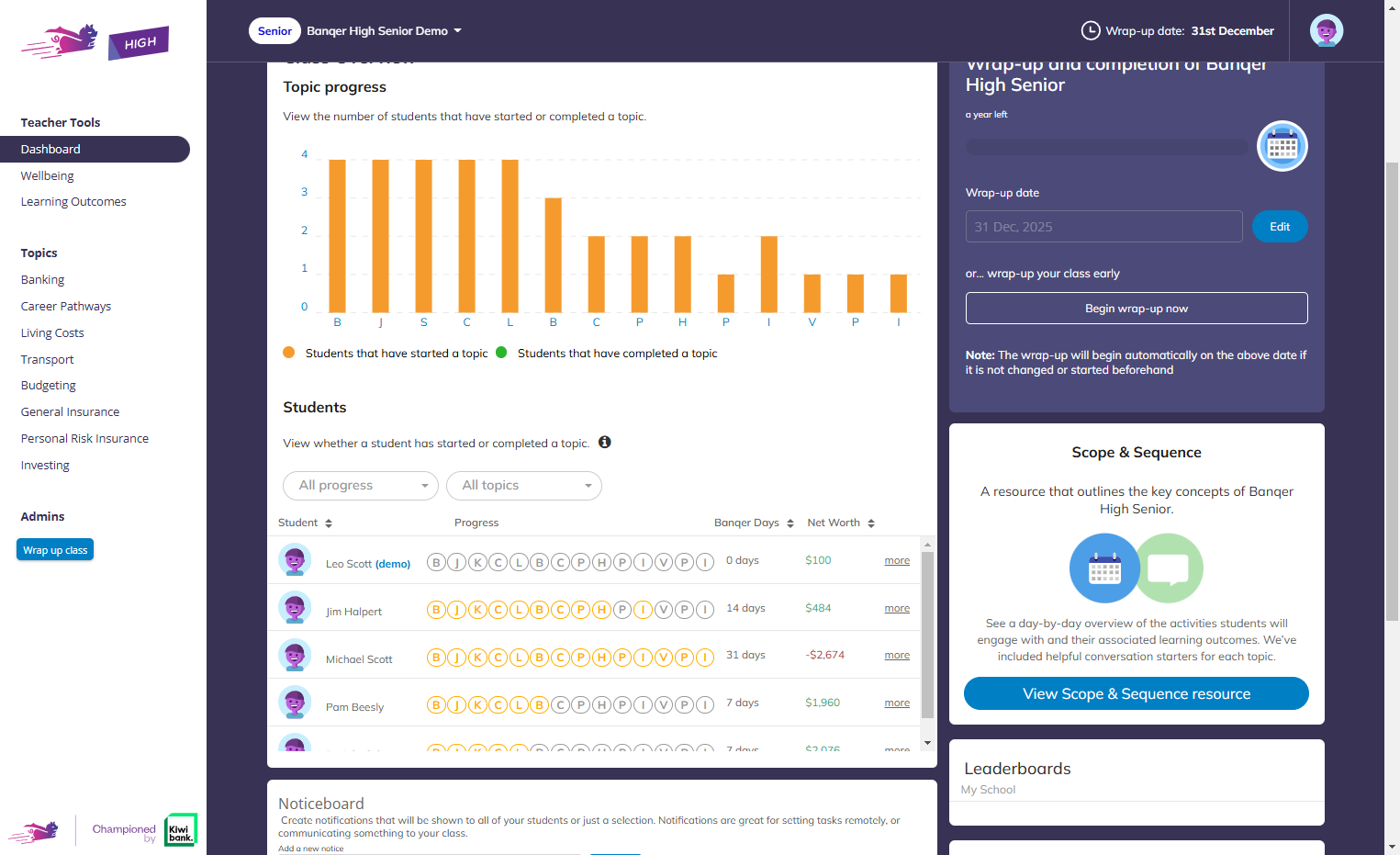
Task: Click green chat bubble icon in Scope & Sequence
Action: 1169,568
